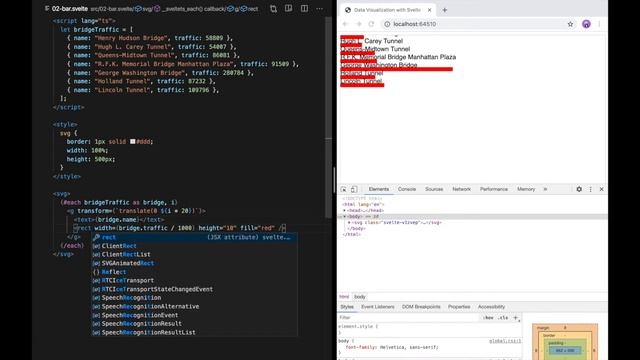
Task: Click the 02-bar.svelte editor tab title
Action: [x=69, y=9]
